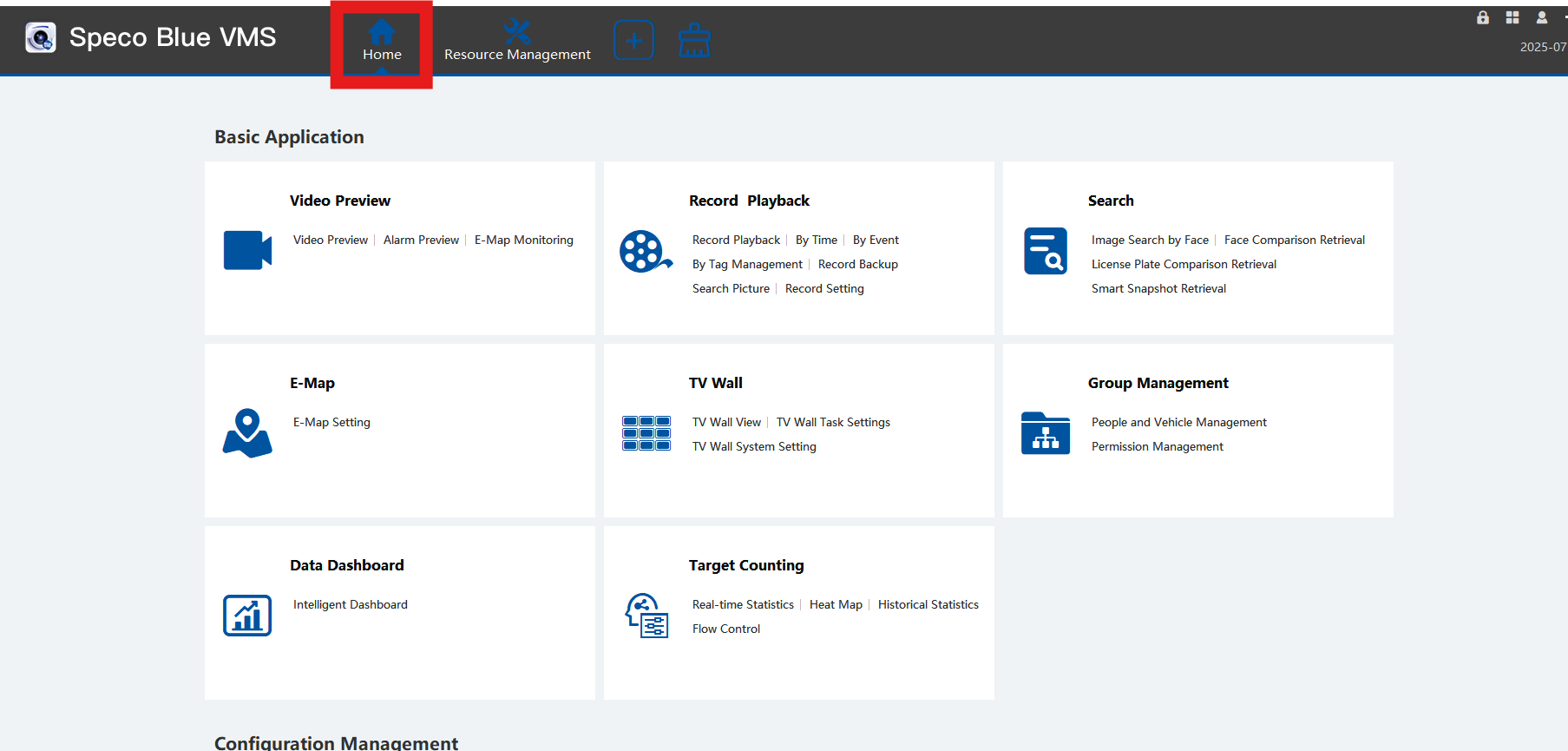Open TV Wall System Setting
Image resolution: width=1568 pixels, height=751 pixels.
pyautogui.click(x=754, y=446)
